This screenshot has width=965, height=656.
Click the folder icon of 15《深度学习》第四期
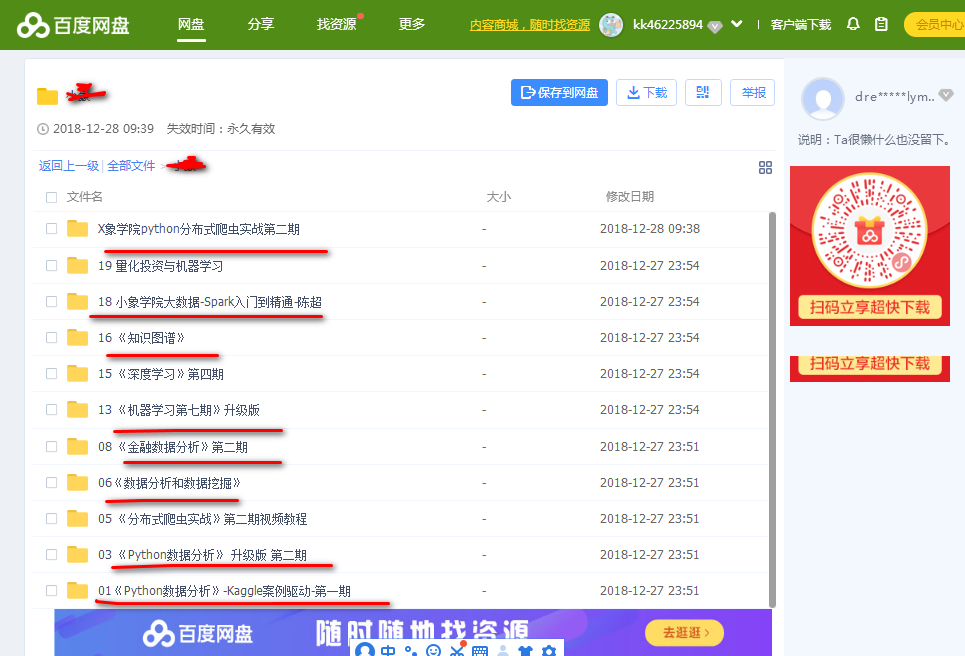tap(78, 374)
